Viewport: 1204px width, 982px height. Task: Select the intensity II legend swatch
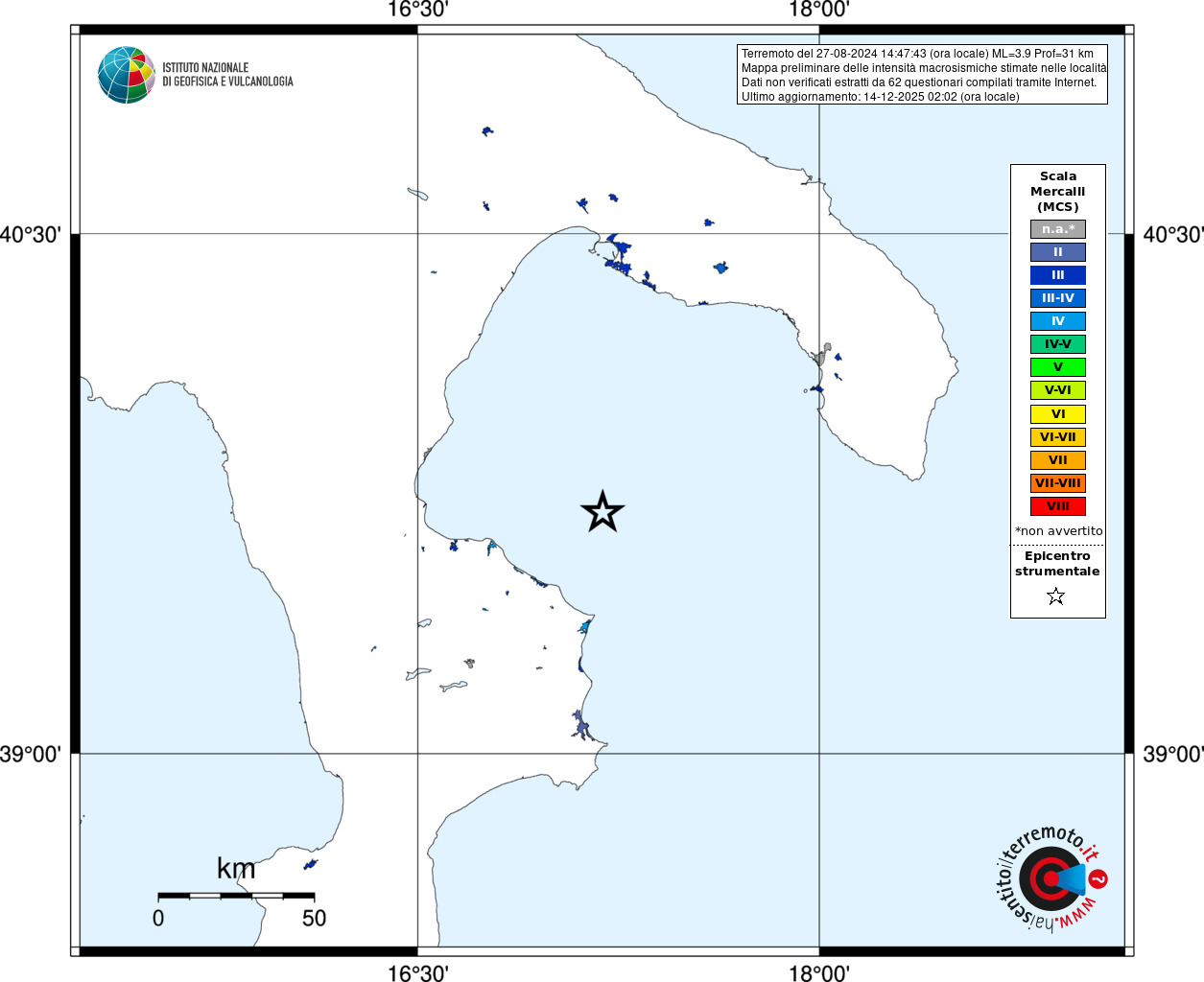click(x=1058, y=252)
